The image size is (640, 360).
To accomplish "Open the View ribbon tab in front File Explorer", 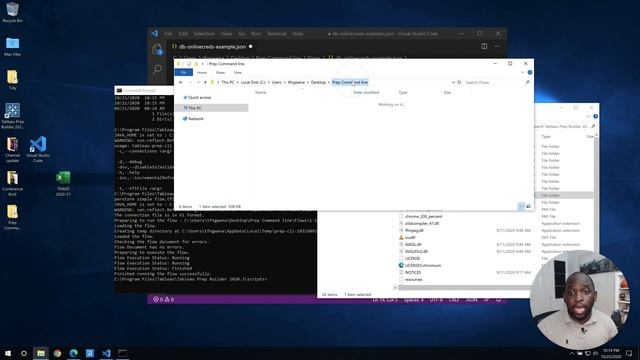I will (x=238, y=73).
